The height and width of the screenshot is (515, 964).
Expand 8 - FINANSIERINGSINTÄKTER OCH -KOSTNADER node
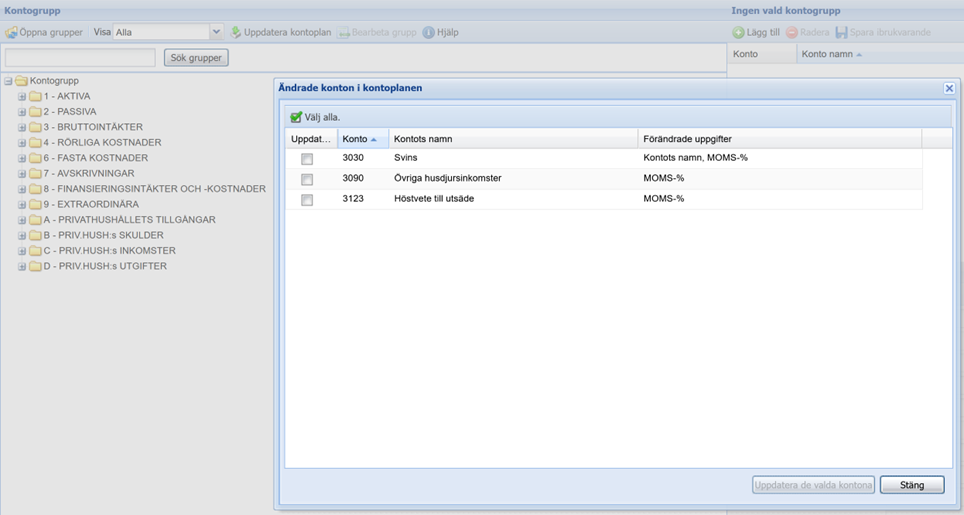[x=22, y=189]
